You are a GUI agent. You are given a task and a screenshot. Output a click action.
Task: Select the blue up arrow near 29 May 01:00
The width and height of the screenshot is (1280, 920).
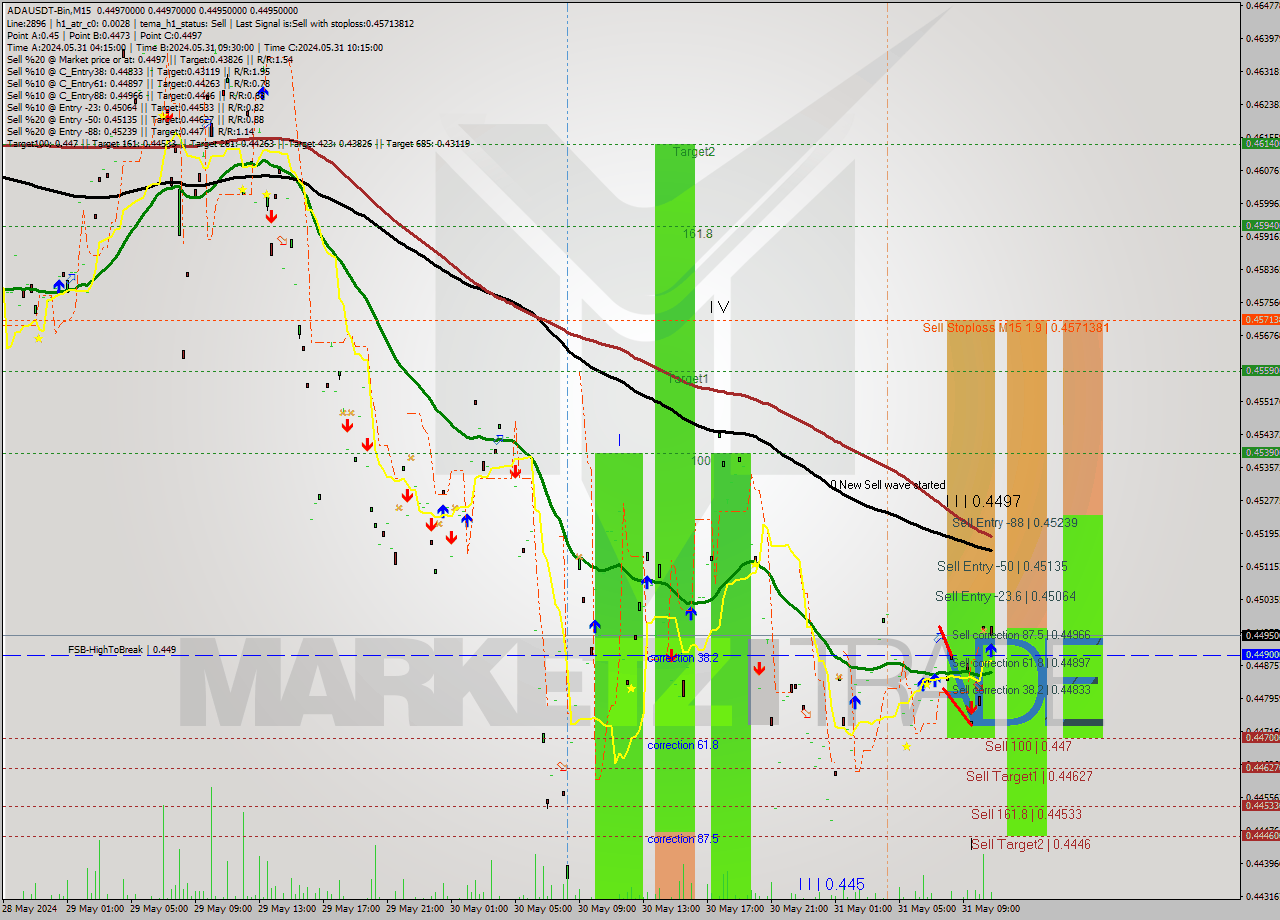point(59,285)
